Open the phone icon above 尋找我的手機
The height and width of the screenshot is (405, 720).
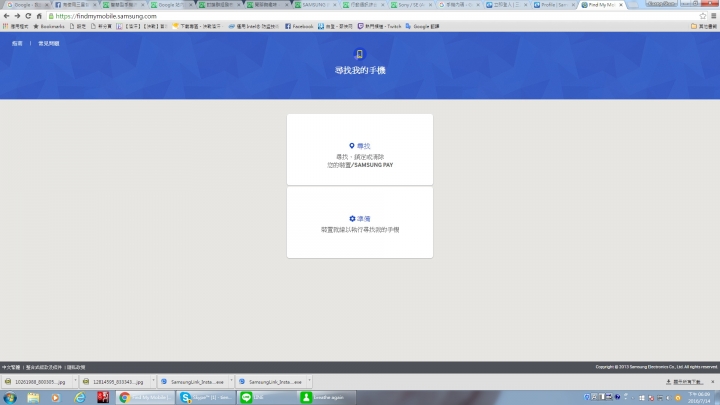pyautogui.click(x=360, y=54)
